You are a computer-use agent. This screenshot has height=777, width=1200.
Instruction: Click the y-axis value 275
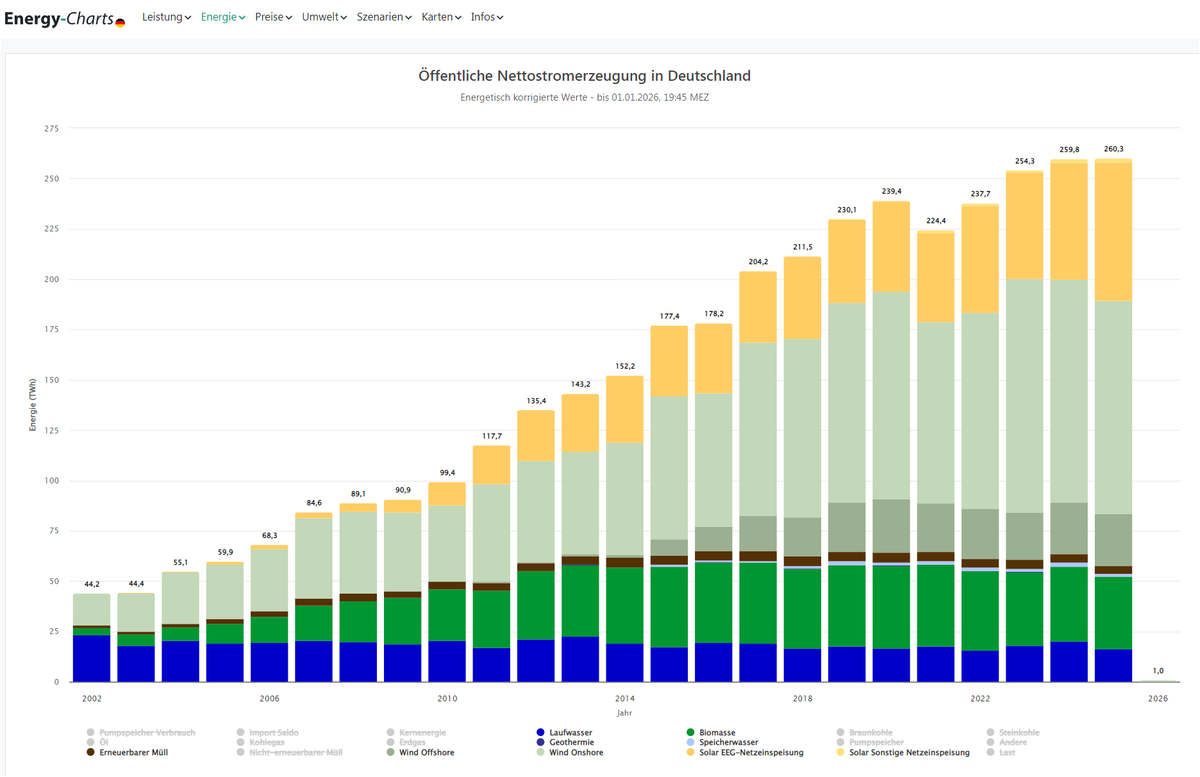pos(51,129)
